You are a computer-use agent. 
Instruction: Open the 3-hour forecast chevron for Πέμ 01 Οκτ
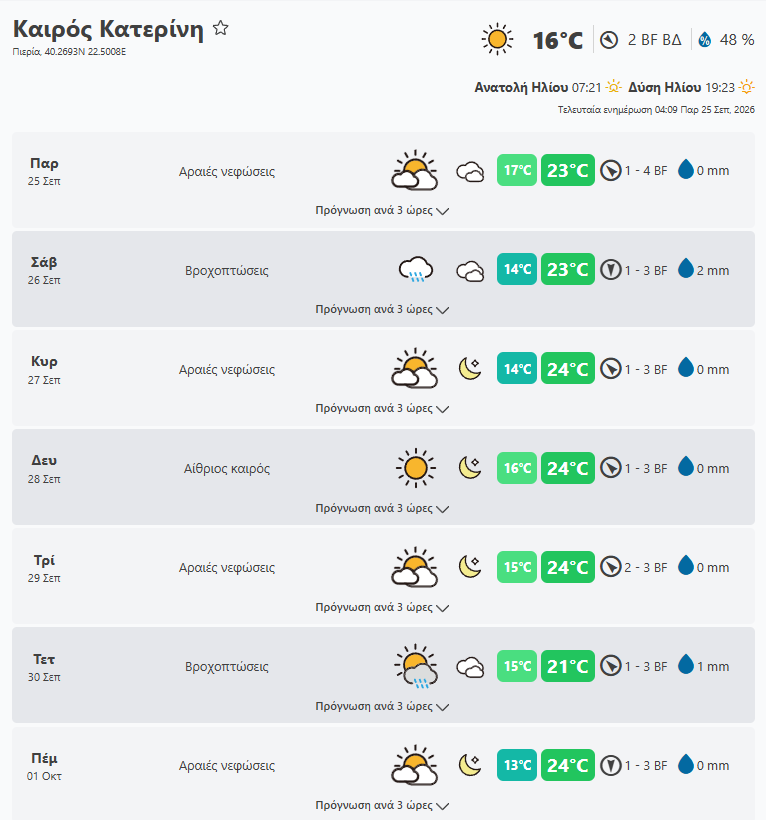[x=442, y=806]
